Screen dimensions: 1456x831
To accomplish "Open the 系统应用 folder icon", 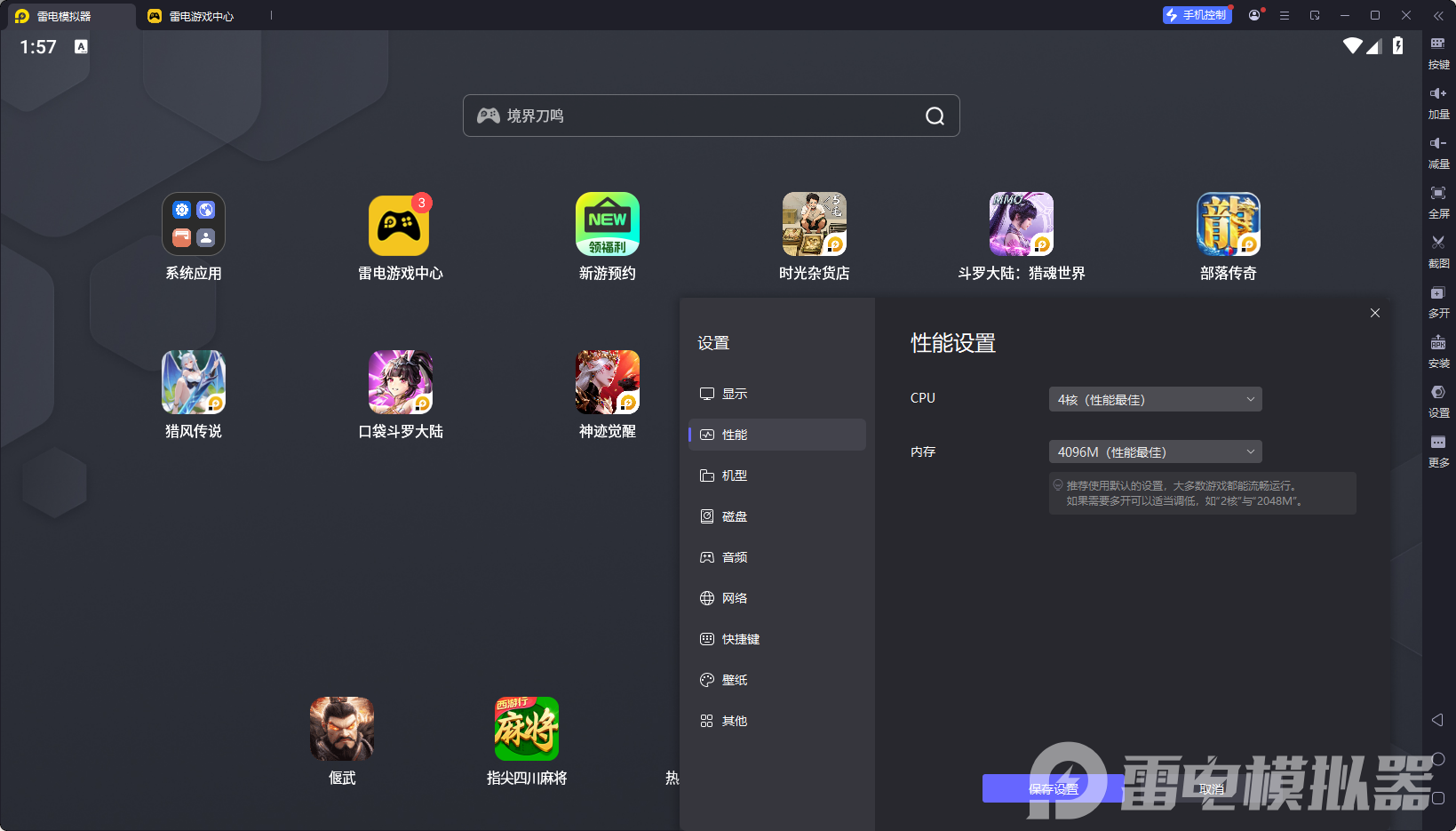I will point(194,224).
